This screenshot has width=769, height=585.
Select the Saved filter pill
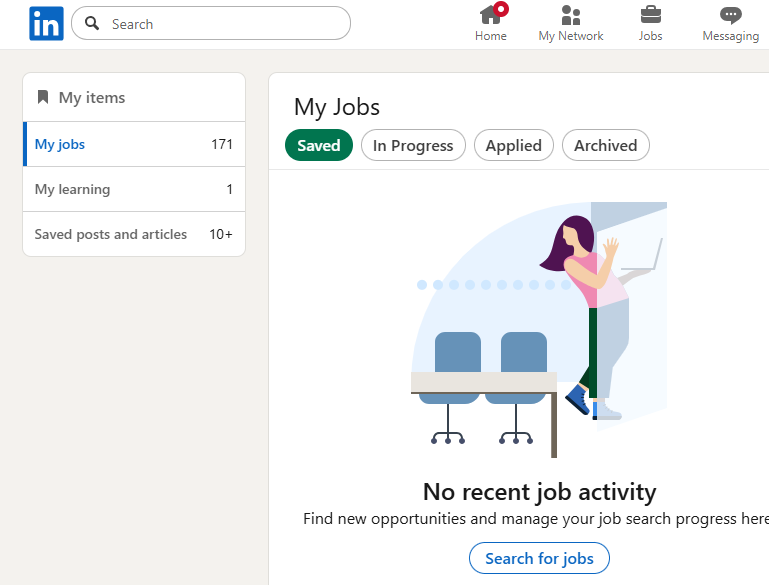(x=319, y=146)
